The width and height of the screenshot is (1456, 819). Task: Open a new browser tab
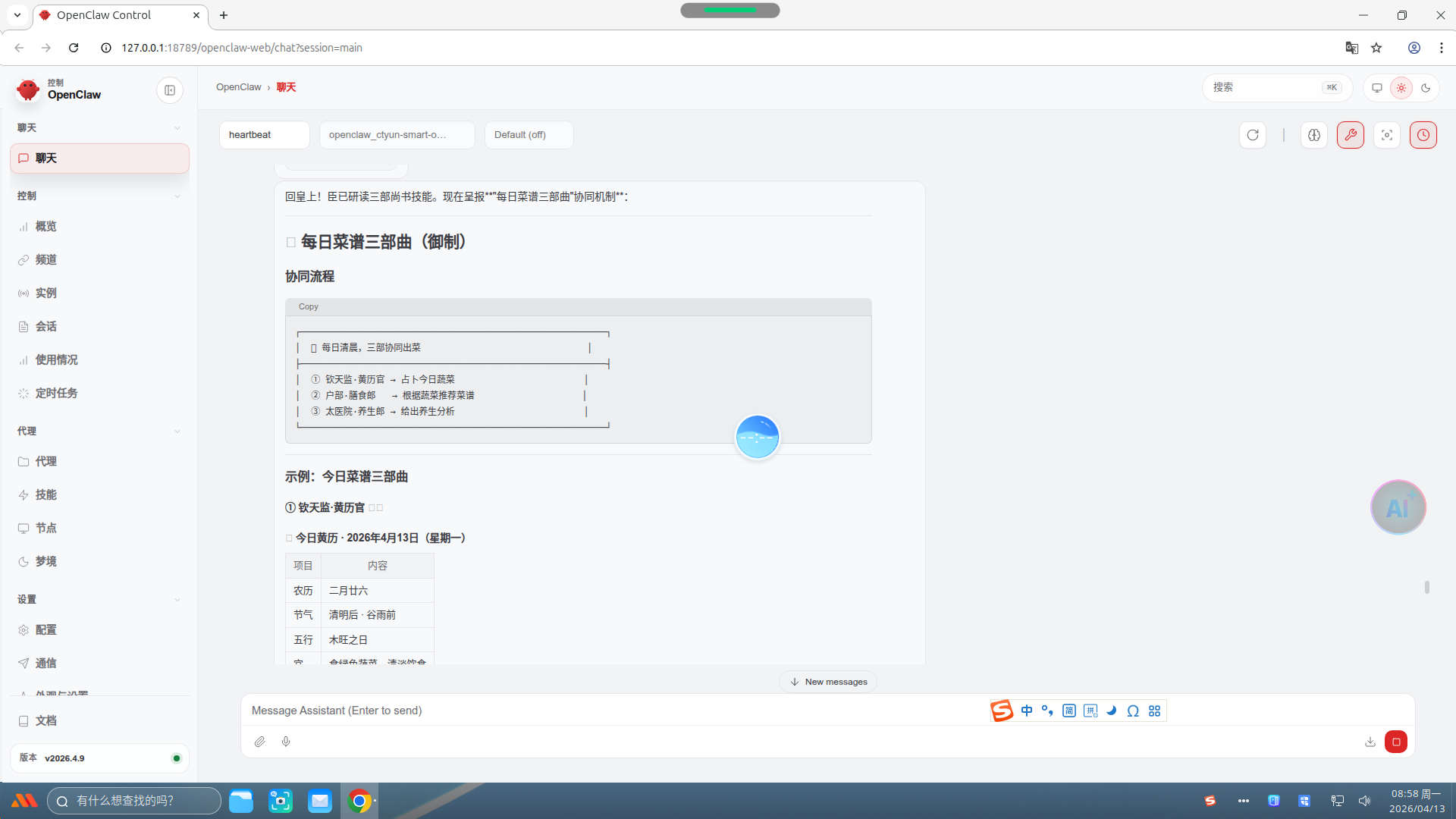tap(224, 15)
